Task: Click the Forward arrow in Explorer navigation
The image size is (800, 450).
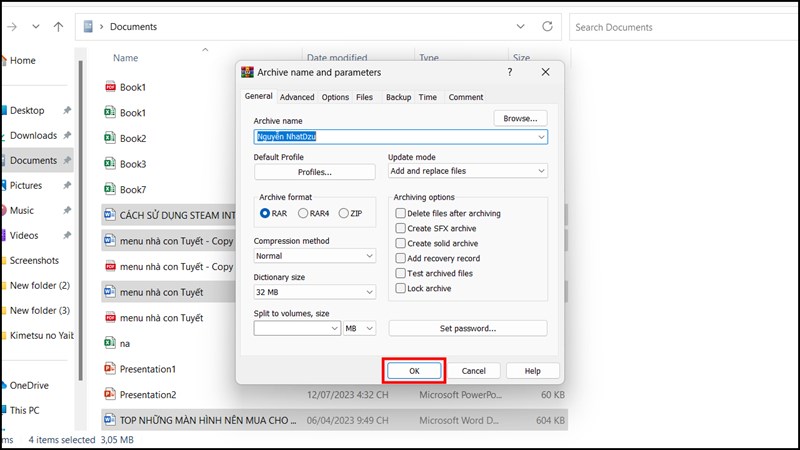Action: (x=12, y=27)
